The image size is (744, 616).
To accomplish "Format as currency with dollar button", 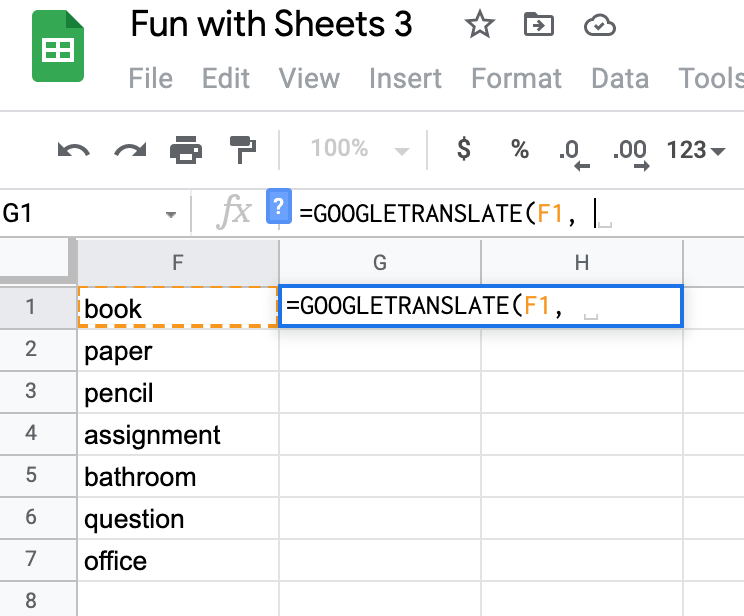I will (x=463, y=150).
